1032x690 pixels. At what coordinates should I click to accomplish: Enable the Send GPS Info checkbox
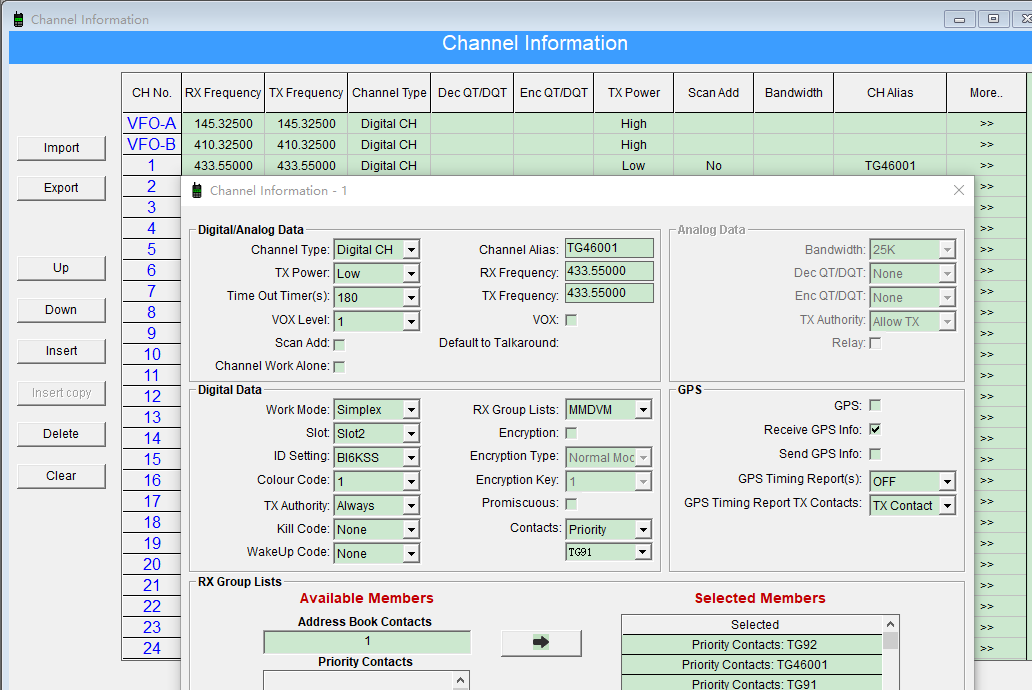click(x=875, y=453)
